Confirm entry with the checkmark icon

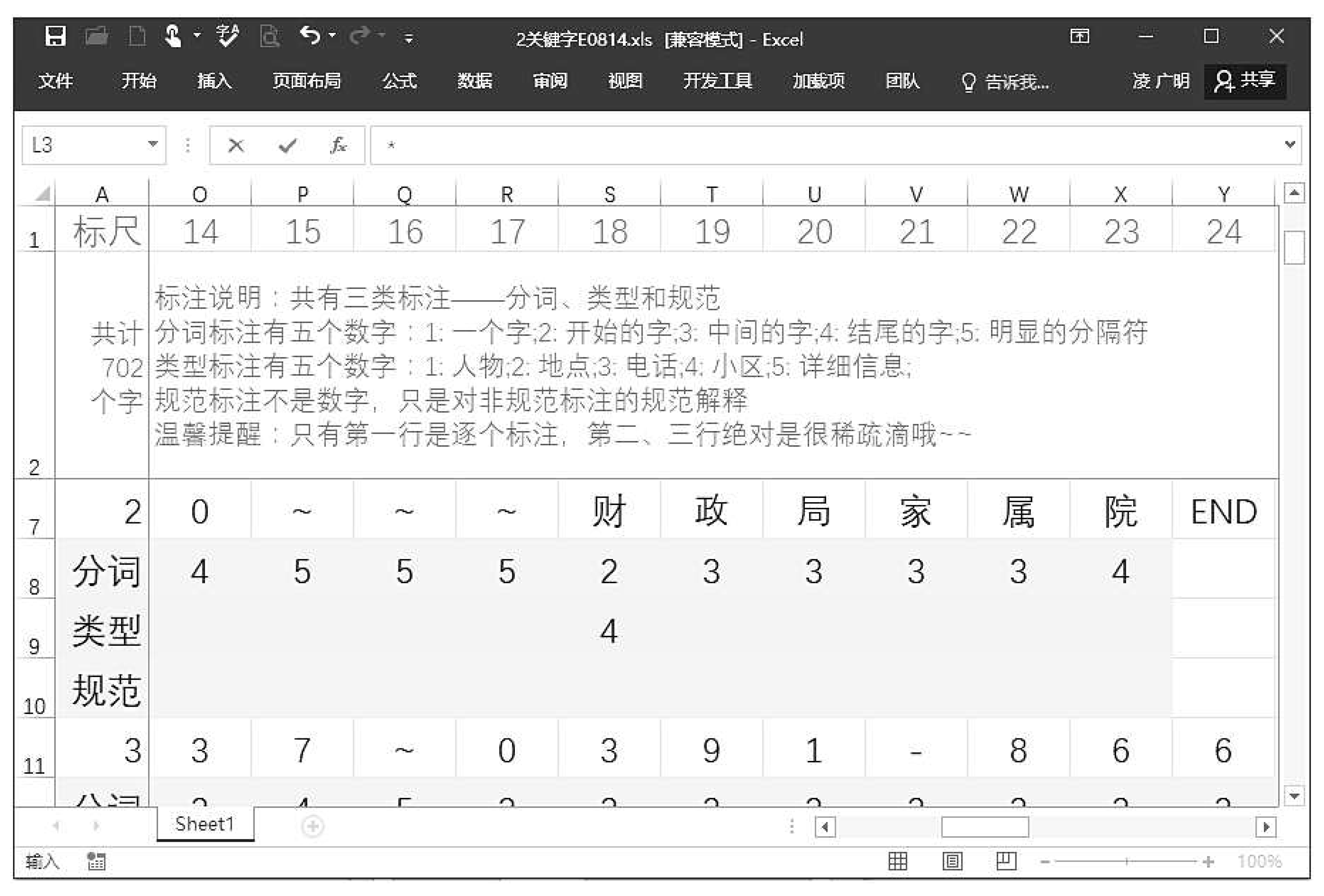coord(287,146)
